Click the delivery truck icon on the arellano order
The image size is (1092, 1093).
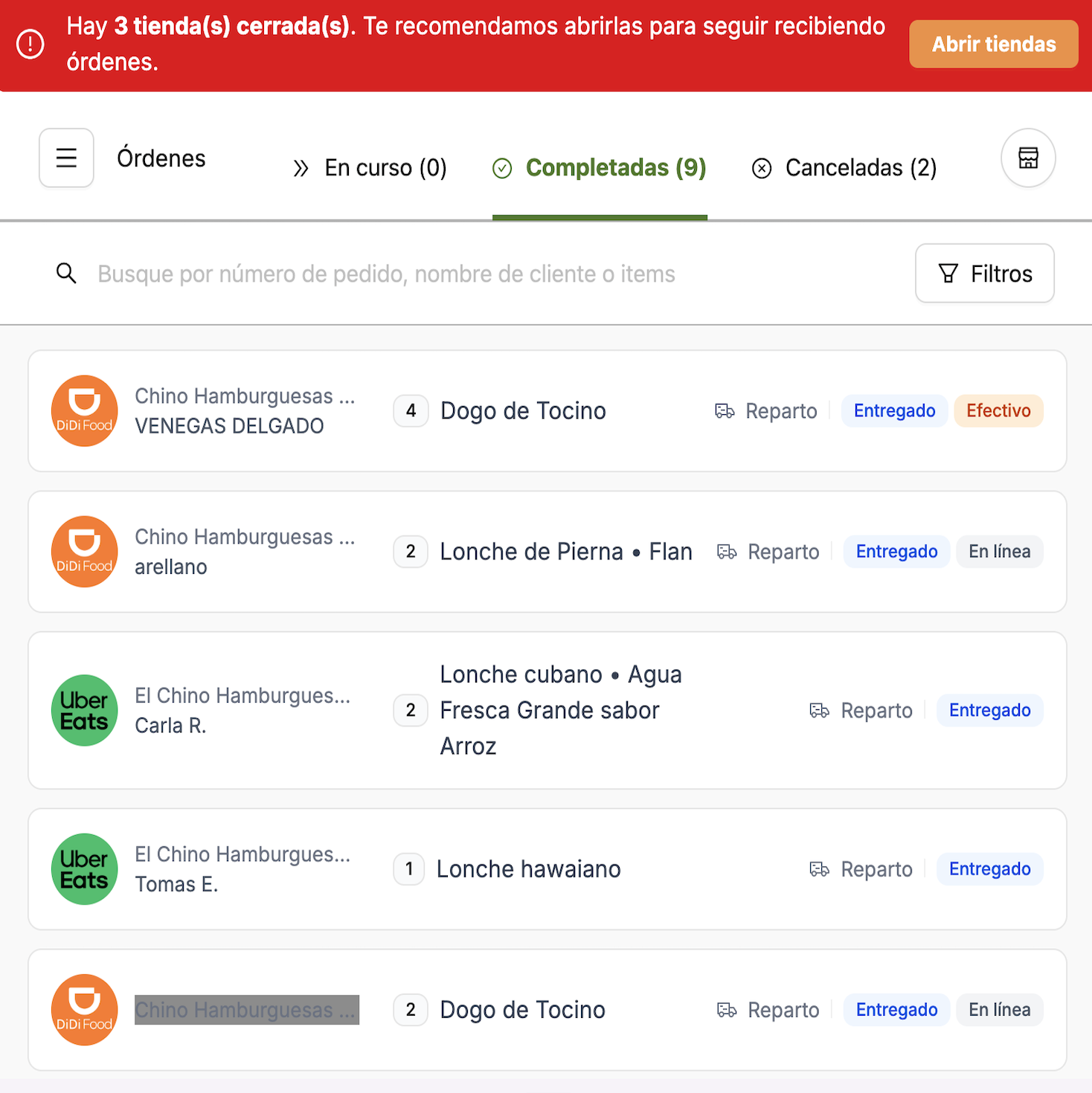point(727,552)
